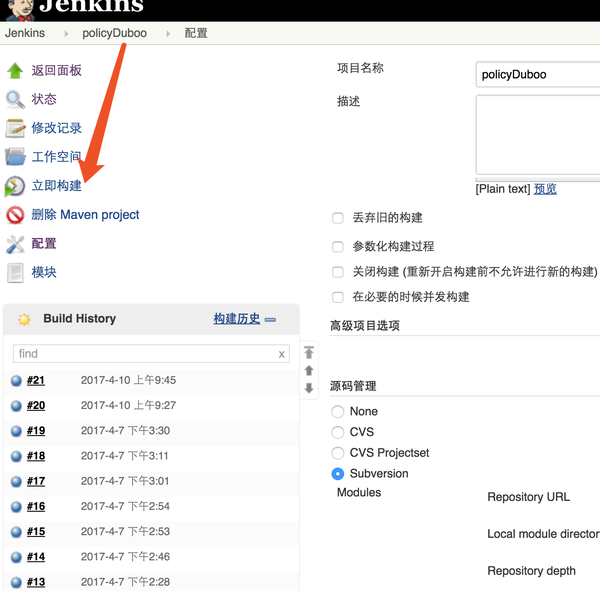Viewport: 600px width, 591px height.
Task: Choose the CVS Projectset radio option
Action: coord(338,453)
